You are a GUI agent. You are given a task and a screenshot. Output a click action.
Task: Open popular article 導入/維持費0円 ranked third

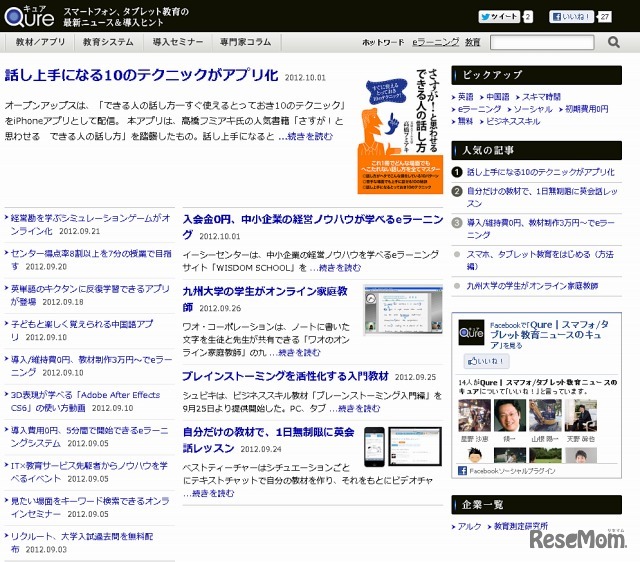[x=540, y=229]
